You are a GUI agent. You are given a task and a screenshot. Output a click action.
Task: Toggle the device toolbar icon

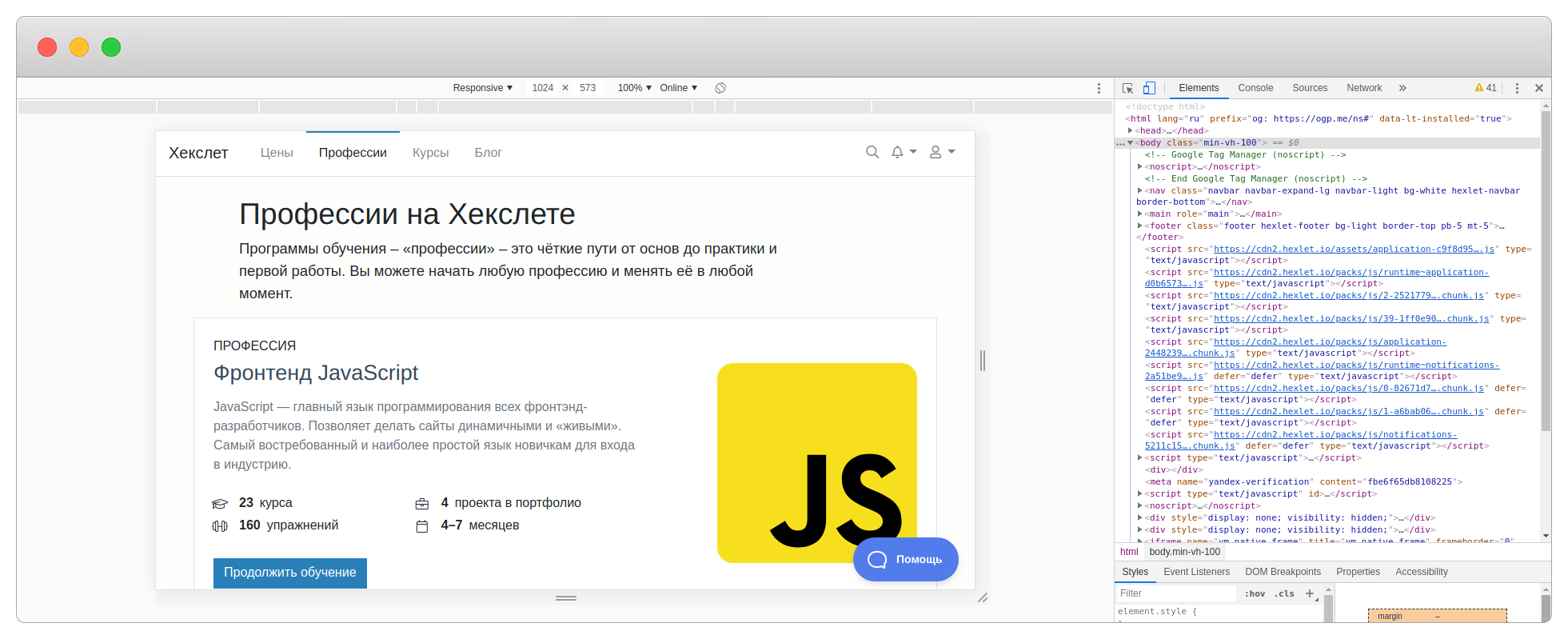click(x=1149, y=88)
